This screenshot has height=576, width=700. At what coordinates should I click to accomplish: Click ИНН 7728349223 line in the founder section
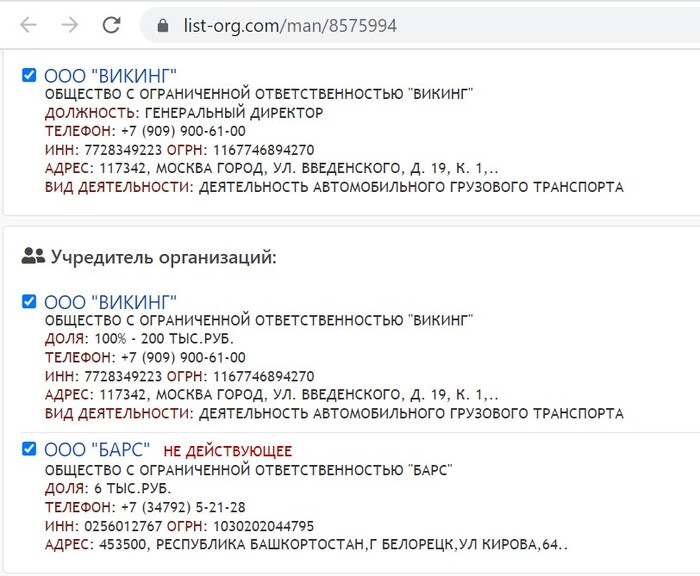point(179,376)
